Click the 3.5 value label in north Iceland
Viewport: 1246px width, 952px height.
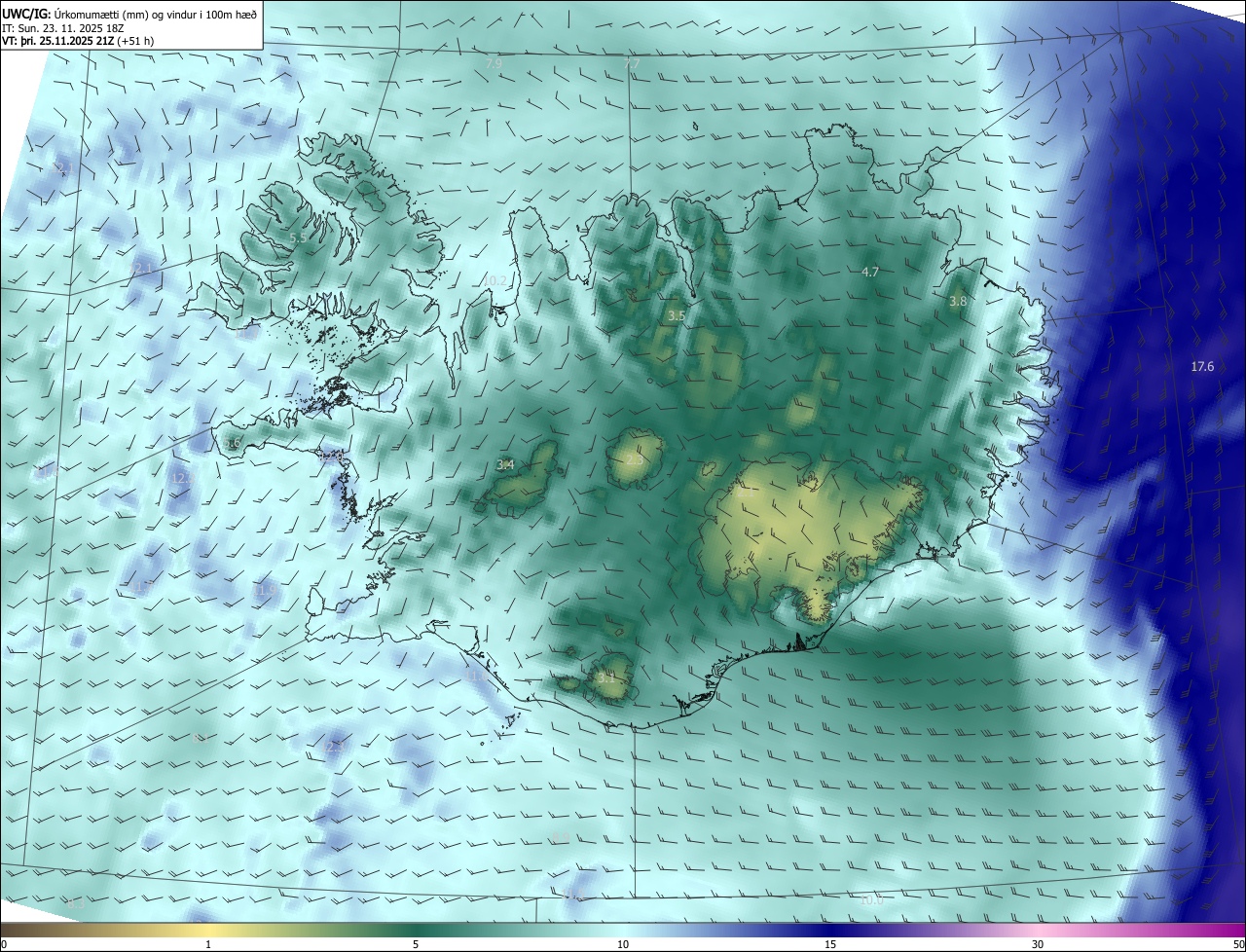click(677, 316)
